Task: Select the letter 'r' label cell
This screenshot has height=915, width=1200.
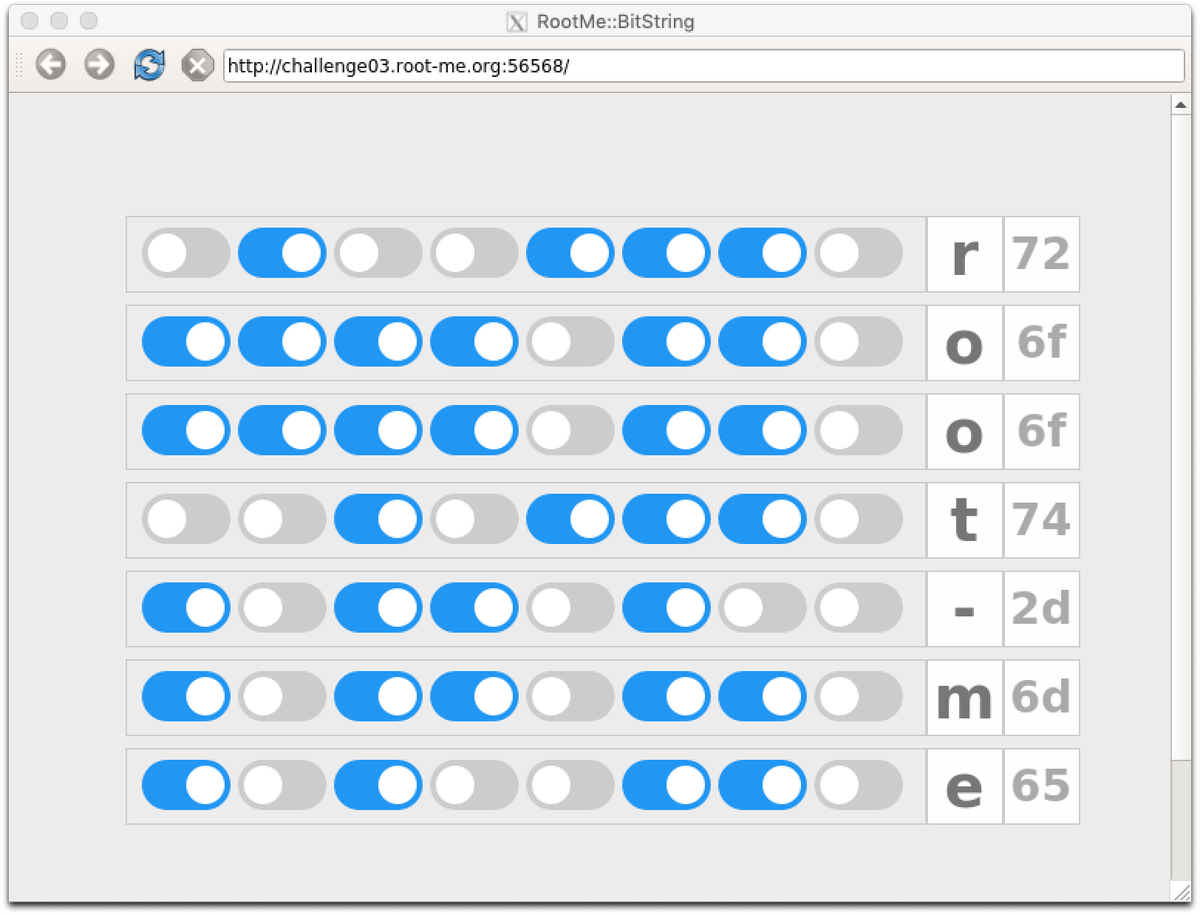Action: (963, 253)
